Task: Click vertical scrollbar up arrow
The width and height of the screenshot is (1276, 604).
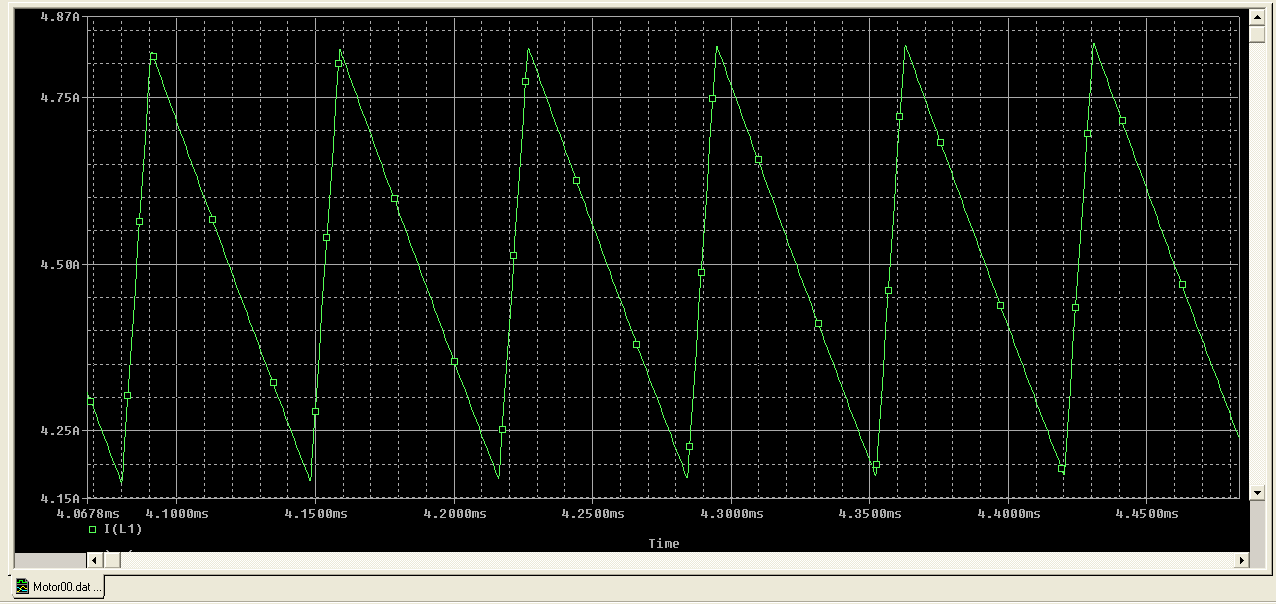Action: pos(1258,15)
